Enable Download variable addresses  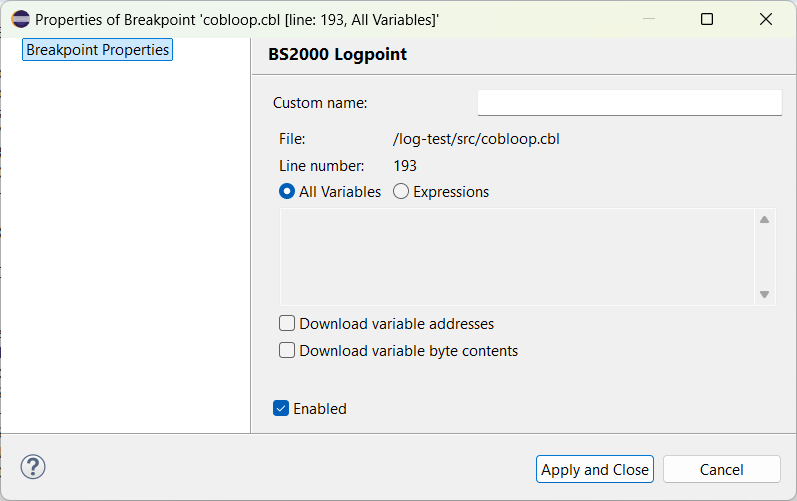coord(288,324)
